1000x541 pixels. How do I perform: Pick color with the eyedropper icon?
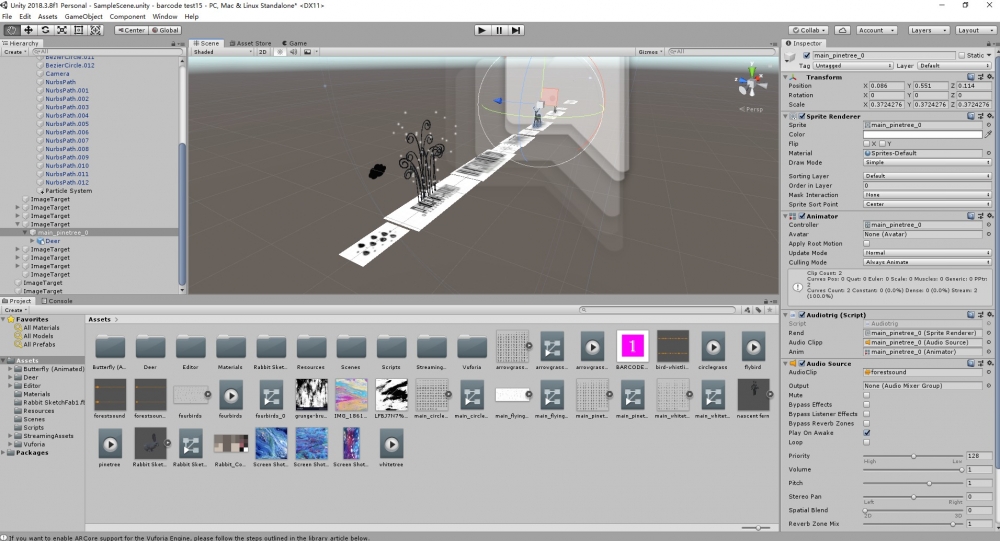click(989, 135)
